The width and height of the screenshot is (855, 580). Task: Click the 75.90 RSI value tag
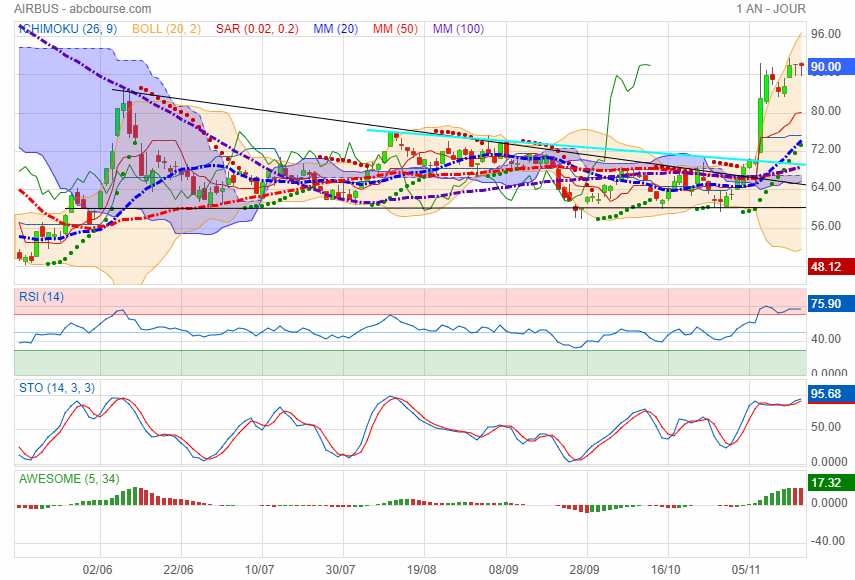coord(831,304)
